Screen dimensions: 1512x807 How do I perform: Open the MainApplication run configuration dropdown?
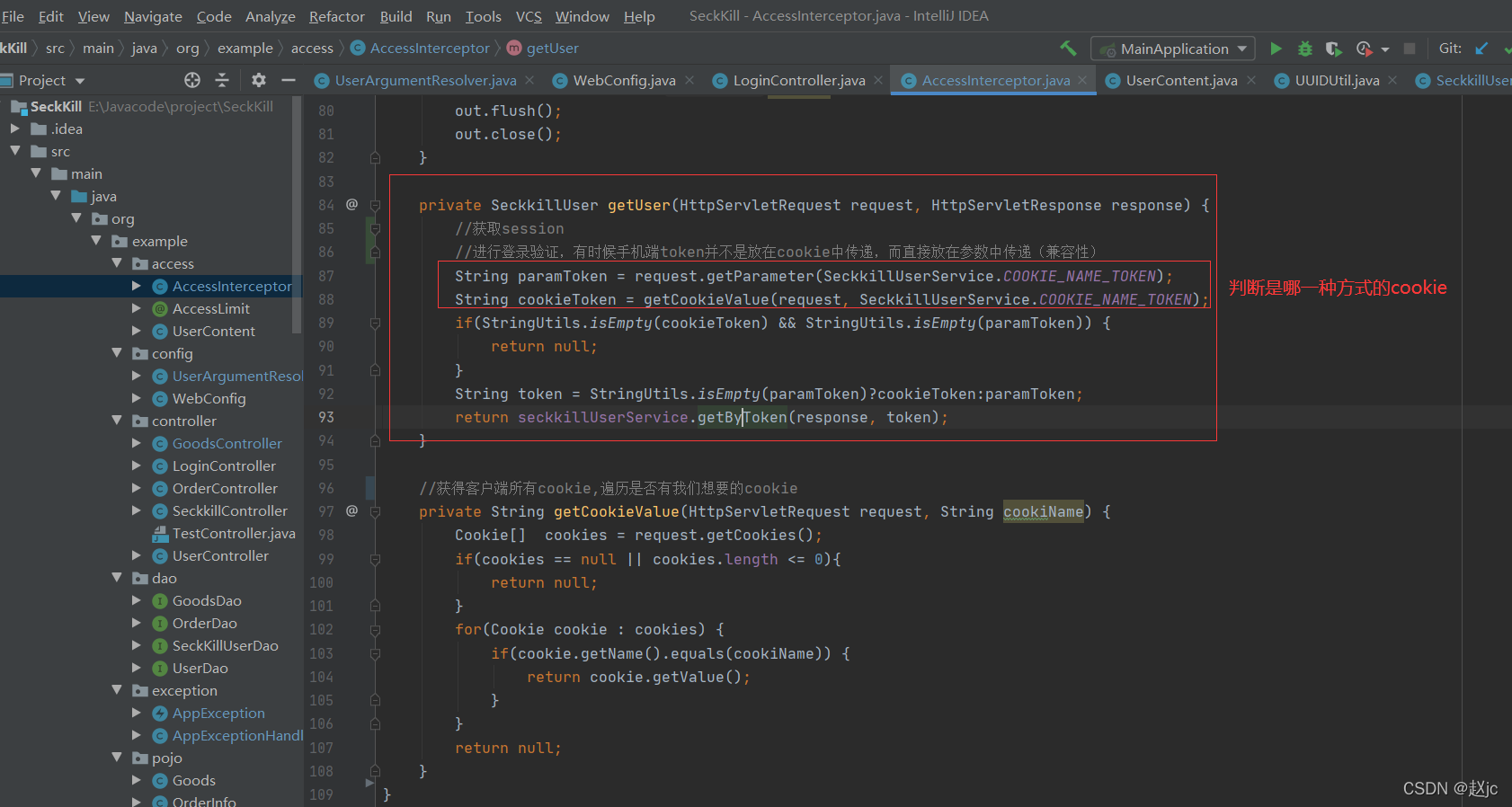tap(1173, 49)
